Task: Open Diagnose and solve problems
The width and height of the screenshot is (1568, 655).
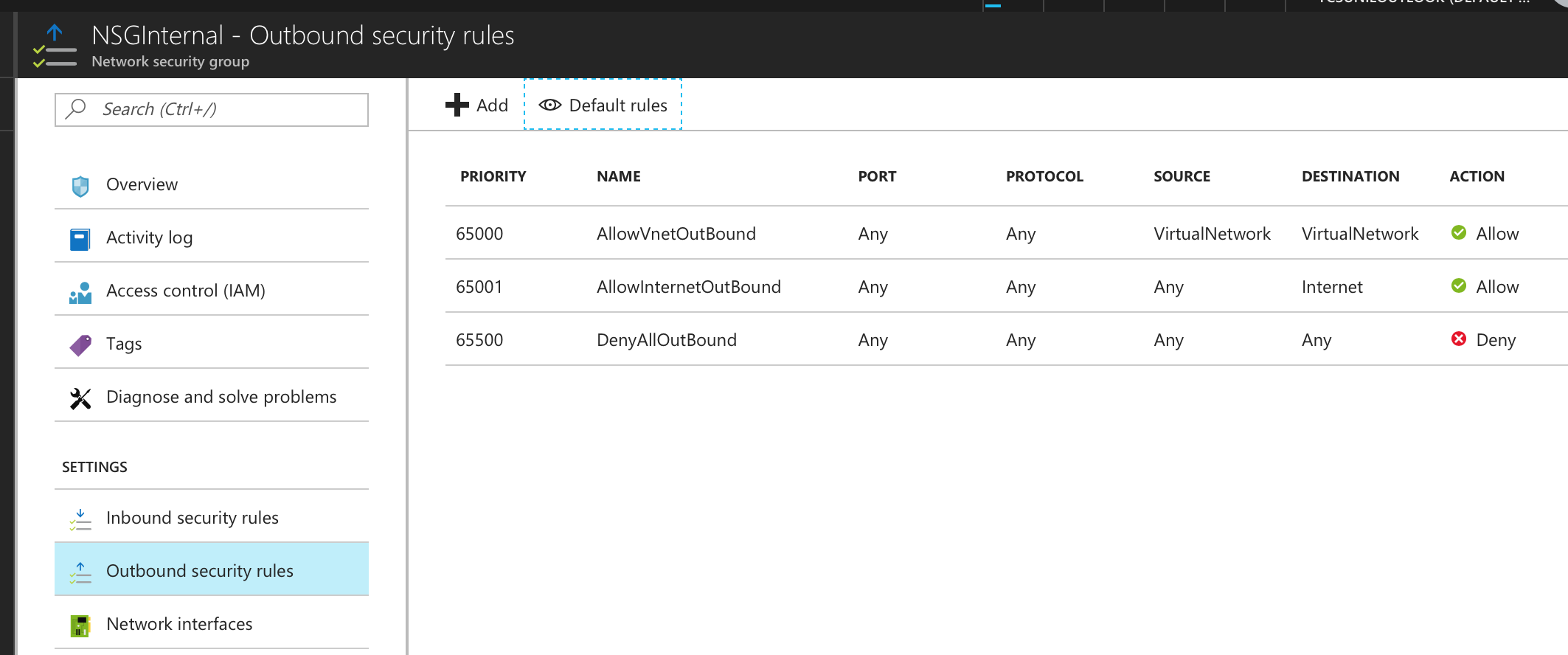Action: 212,397
